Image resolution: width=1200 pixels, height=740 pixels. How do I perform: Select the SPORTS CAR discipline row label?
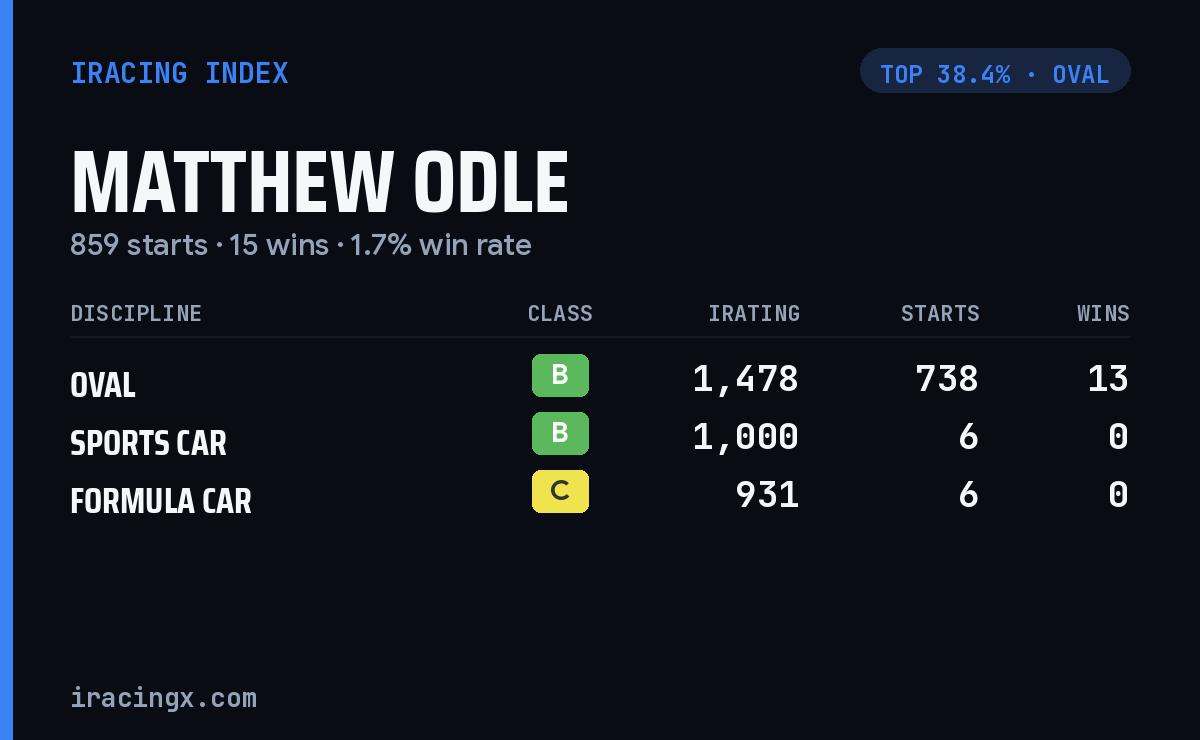click(x=148, y=443)
